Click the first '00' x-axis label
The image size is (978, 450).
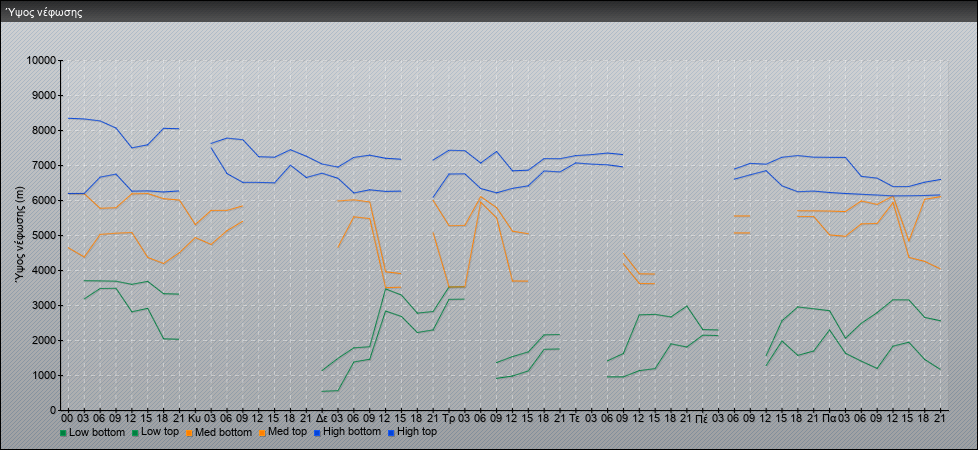[67, 418]
